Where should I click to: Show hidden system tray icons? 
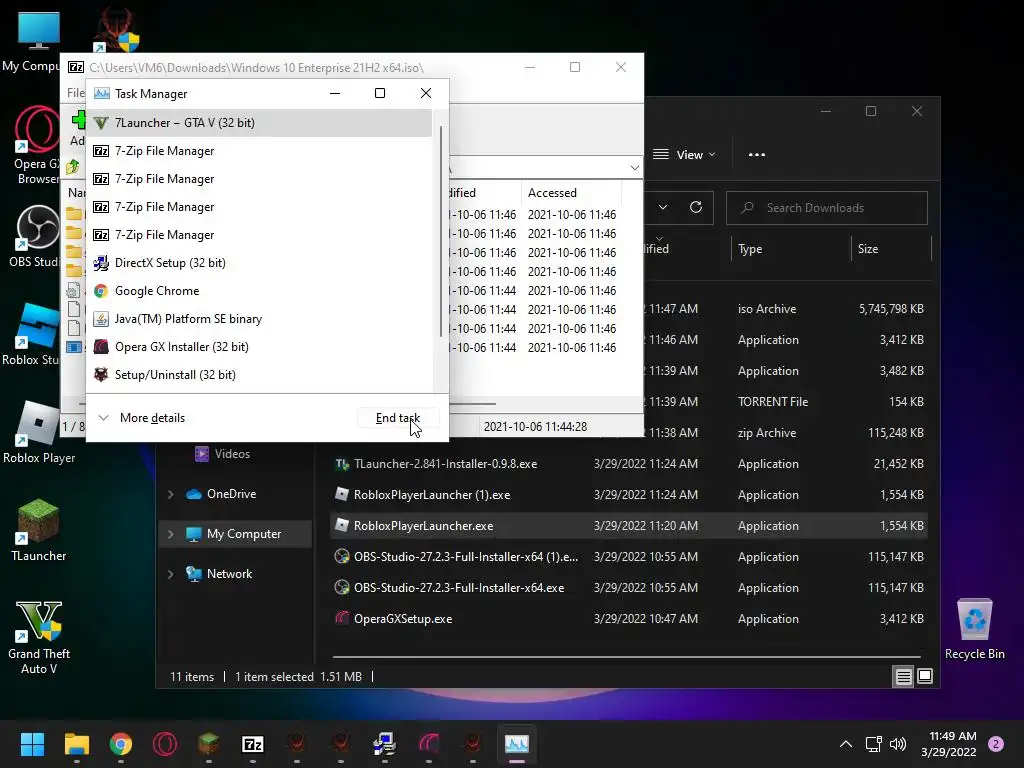(x=846, y=744)
